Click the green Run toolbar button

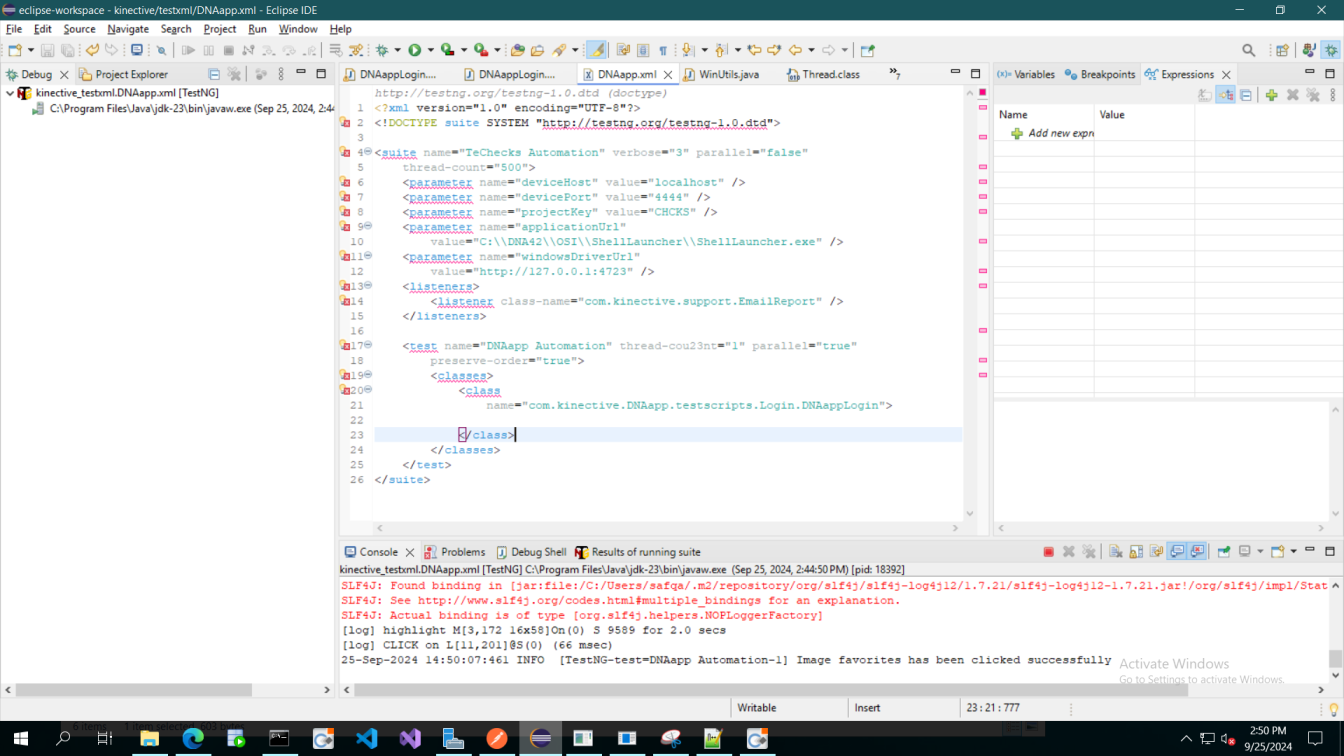414,50
